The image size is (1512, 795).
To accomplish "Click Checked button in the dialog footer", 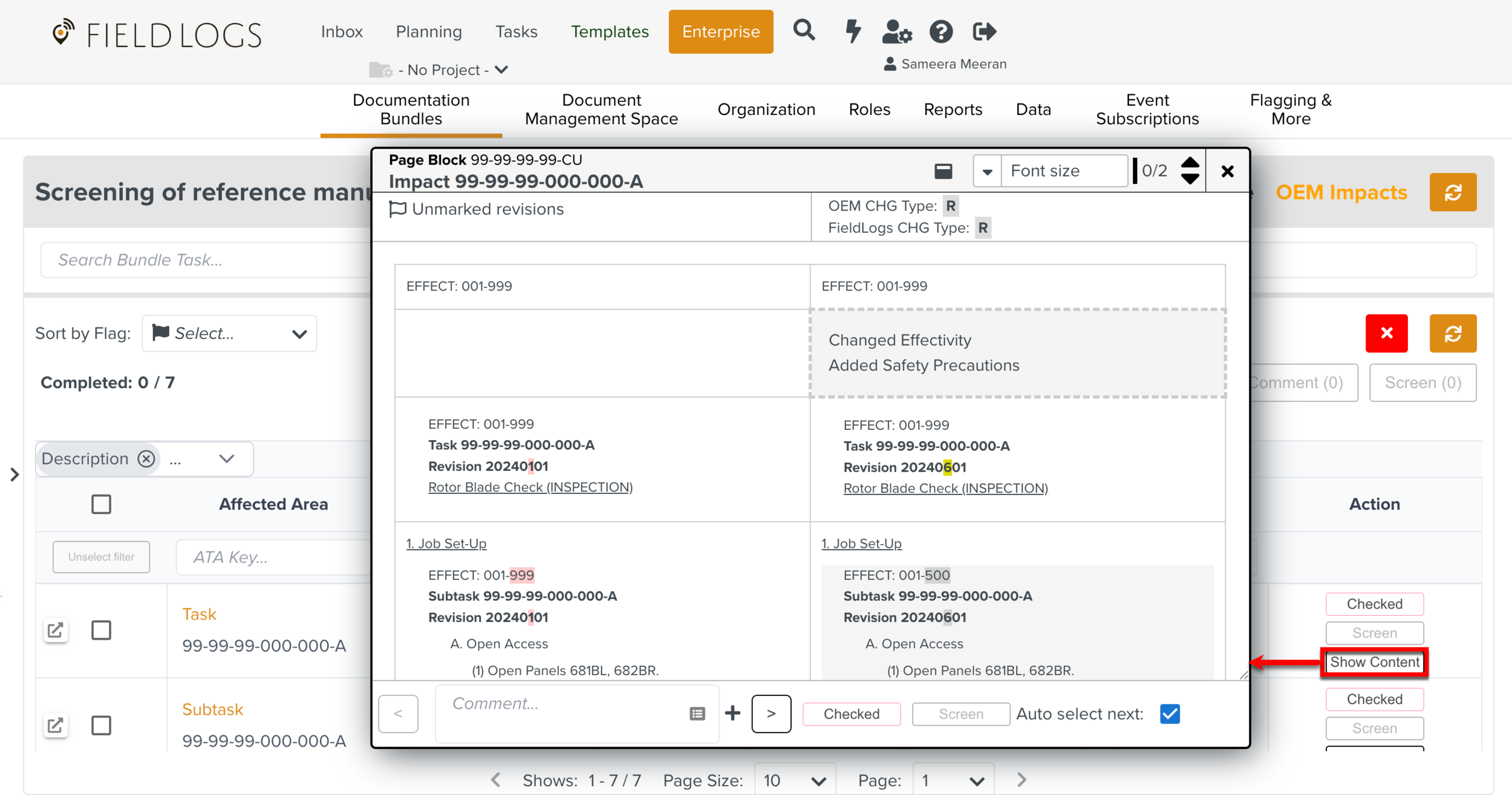I will pyautogui.click(x=851, y=714).
